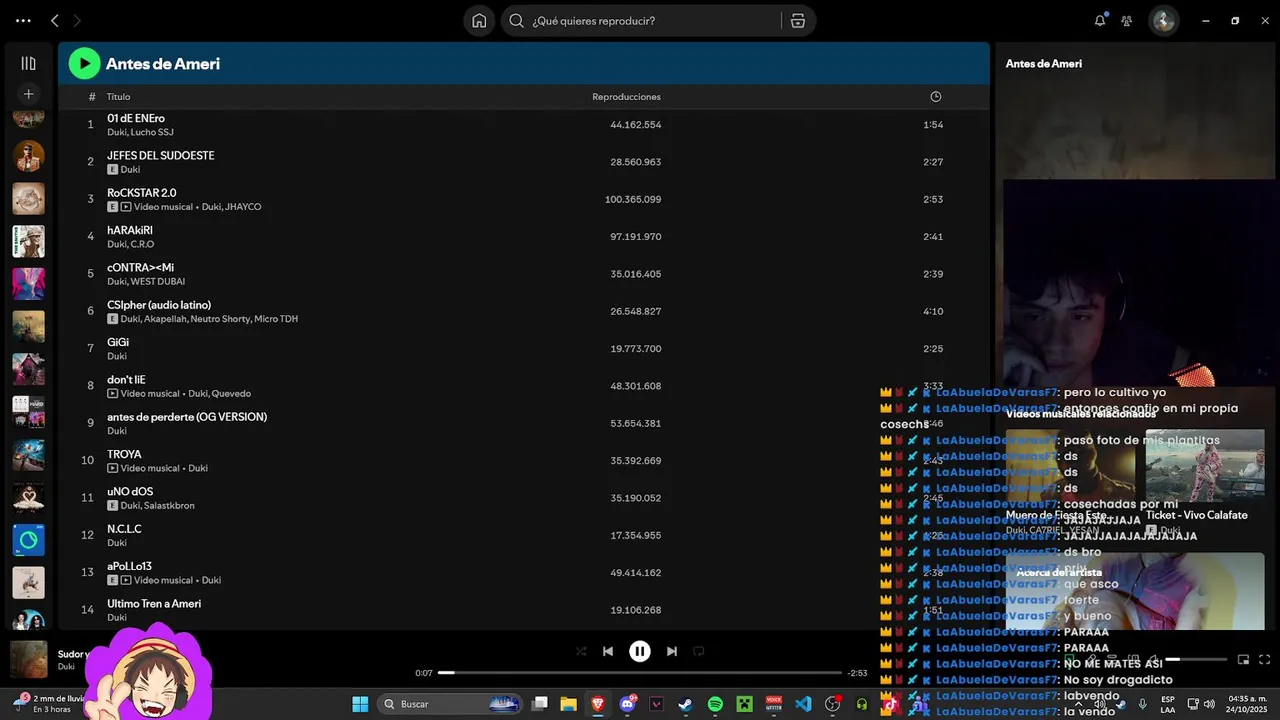This screenshot has height=720, width=1280.
Task: Open artist link 'Salastkbron'
Action: [x=169, y=506]
